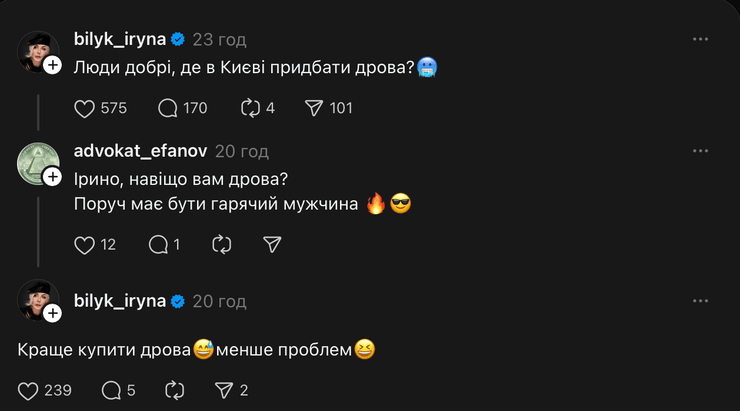740x411 pixels.
Task: Share the last reply with 2 shares
Action: (225, 390)
